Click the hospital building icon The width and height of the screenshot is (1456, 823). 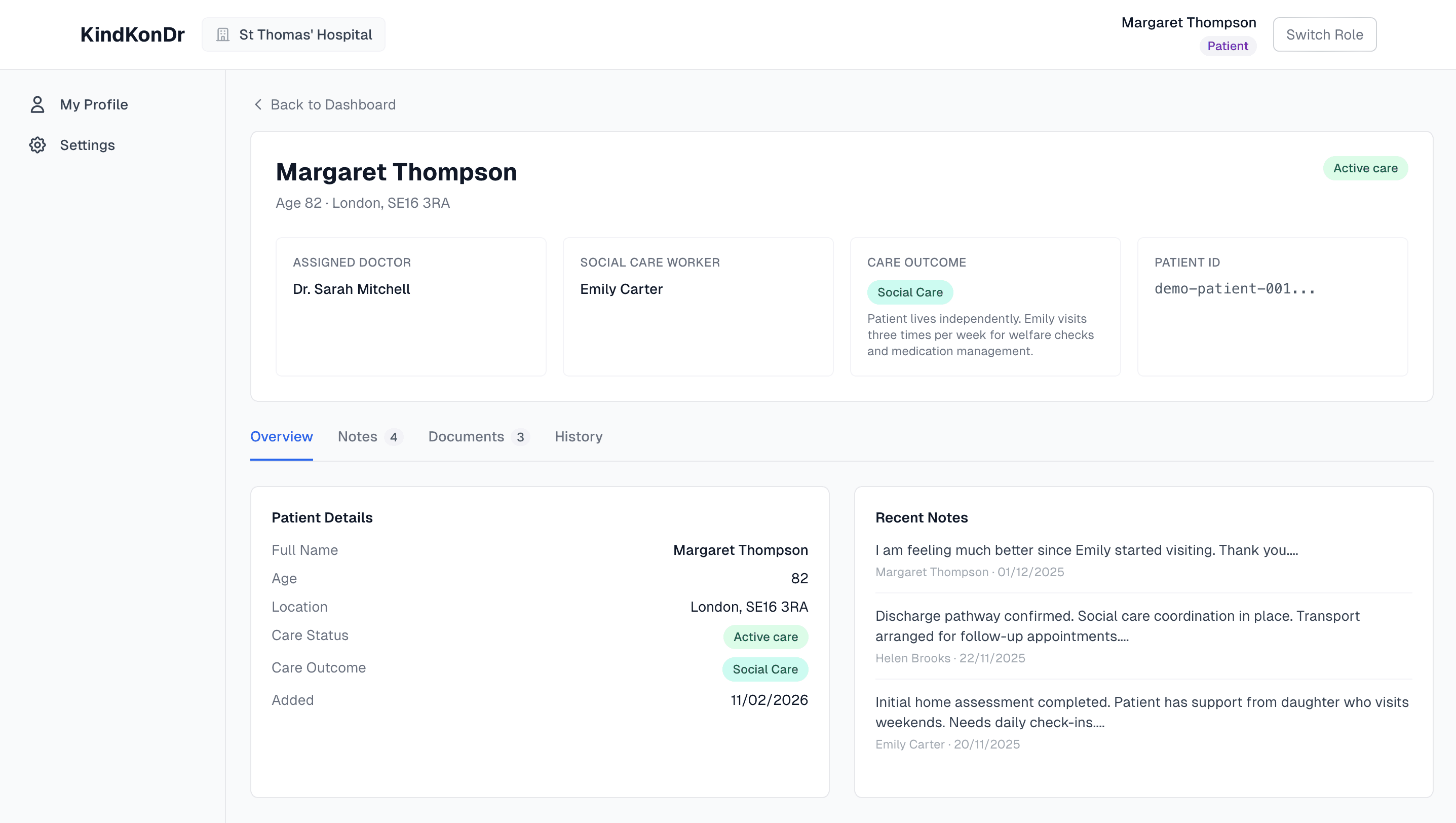click(x=223, y=35)
